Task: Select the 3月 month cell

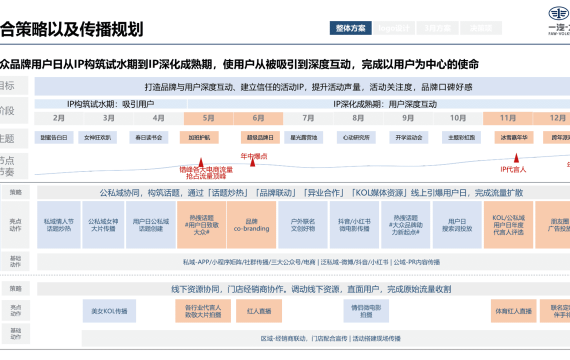Action: point(108,118)
